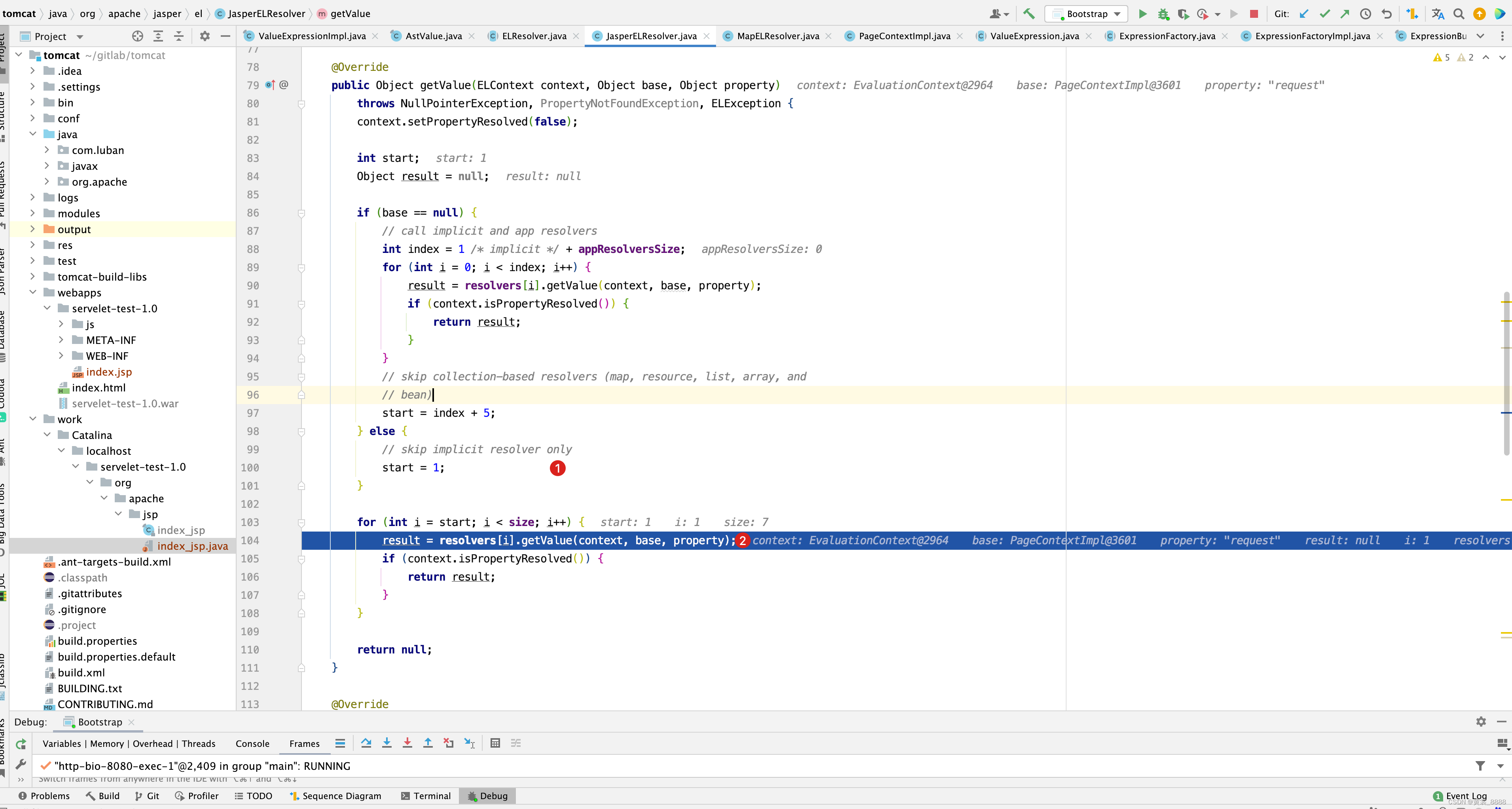Click Step Into debugger icon
This screenshot has height=809, width=1512.
[x=387, y=743]
